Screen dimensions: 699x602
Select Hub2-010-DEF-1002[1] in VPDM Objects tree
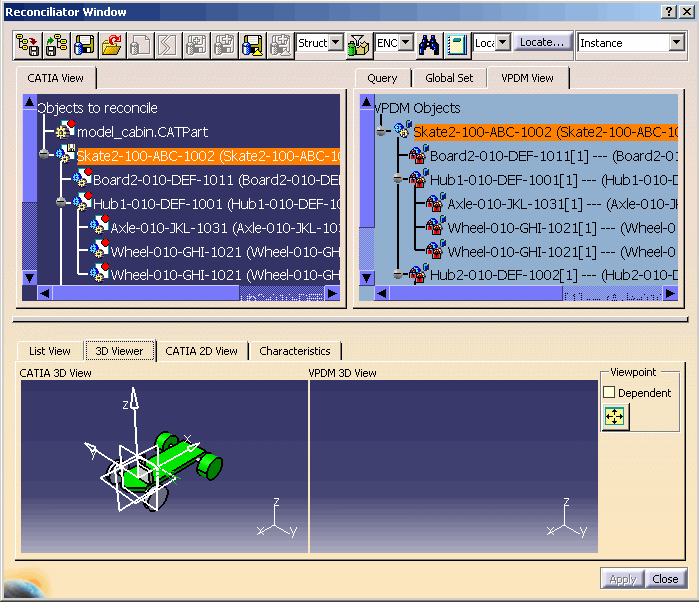pyautogui.click(x=554, y=275)
